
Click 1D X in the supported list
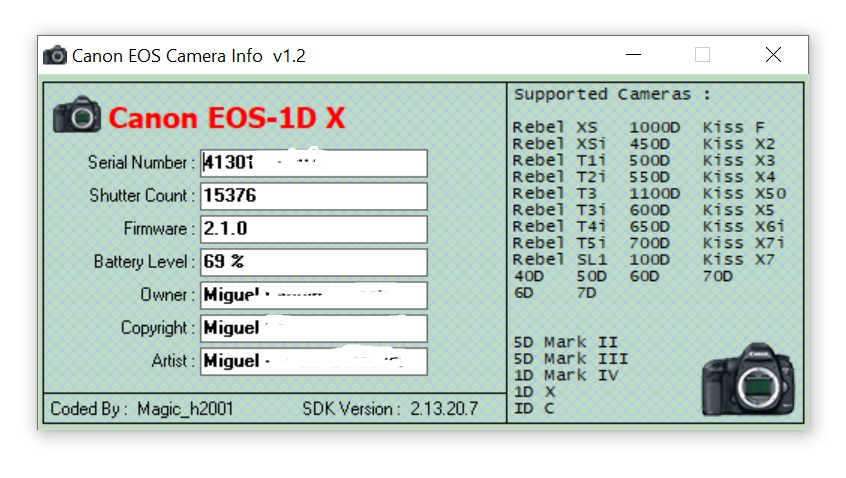pos(534,392)
